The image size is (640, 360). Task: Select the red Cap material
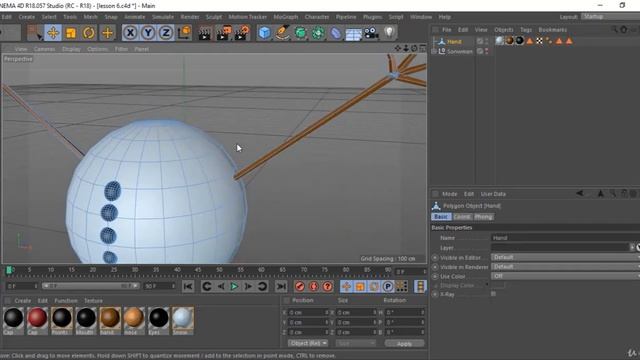click(37, 320)
